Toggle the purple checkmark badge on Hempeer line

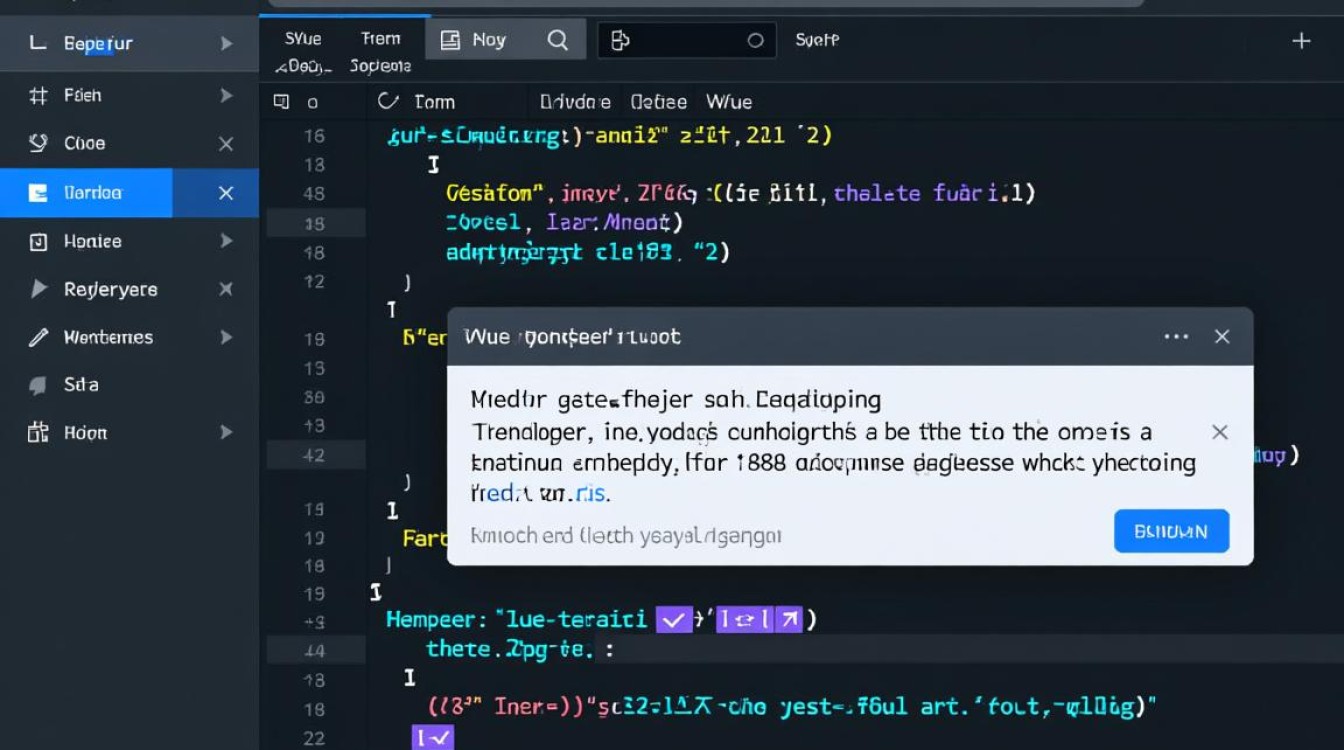click(674, 620)
